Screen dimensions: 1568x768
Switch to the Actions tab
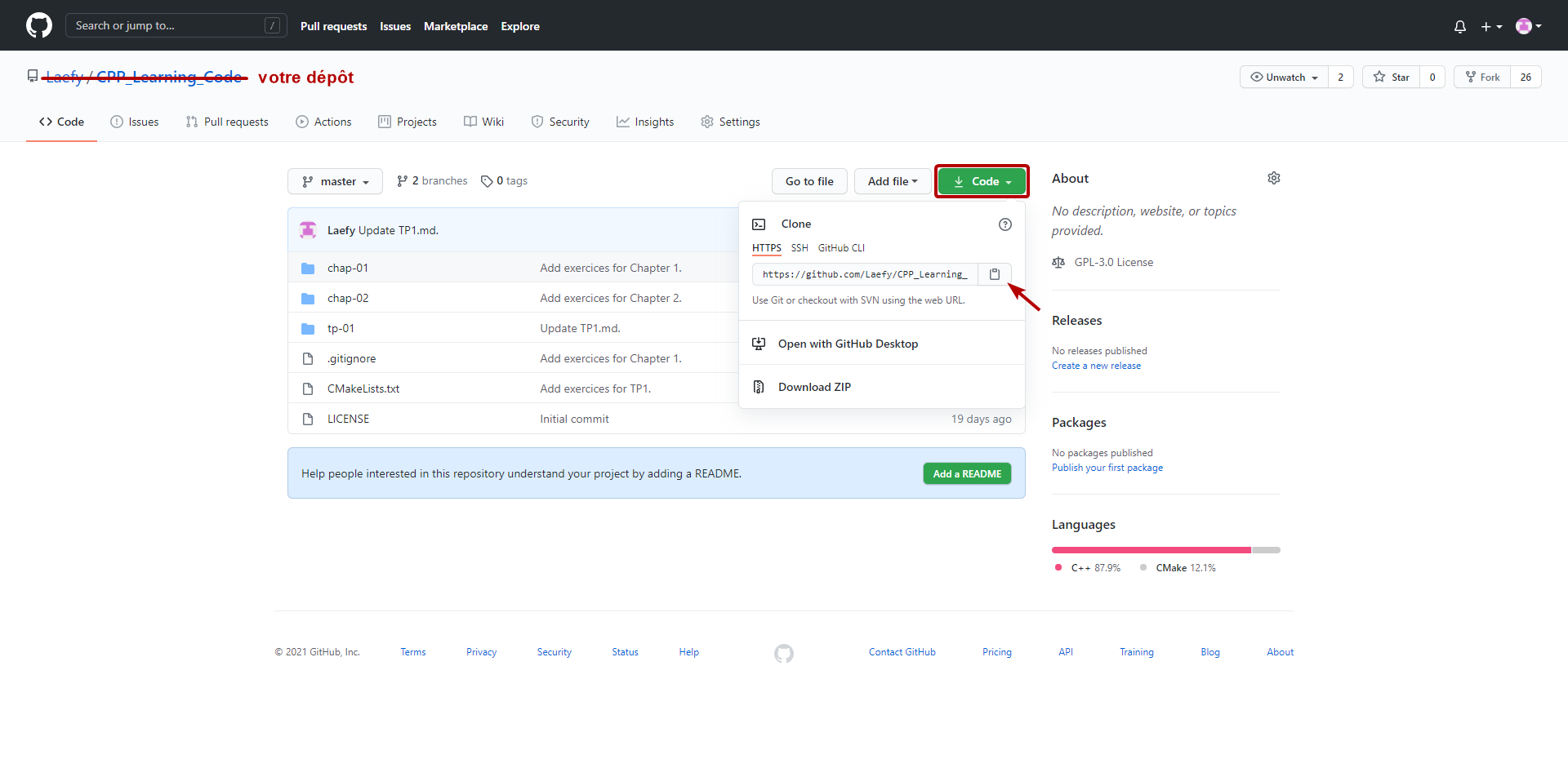coord(323,122)
